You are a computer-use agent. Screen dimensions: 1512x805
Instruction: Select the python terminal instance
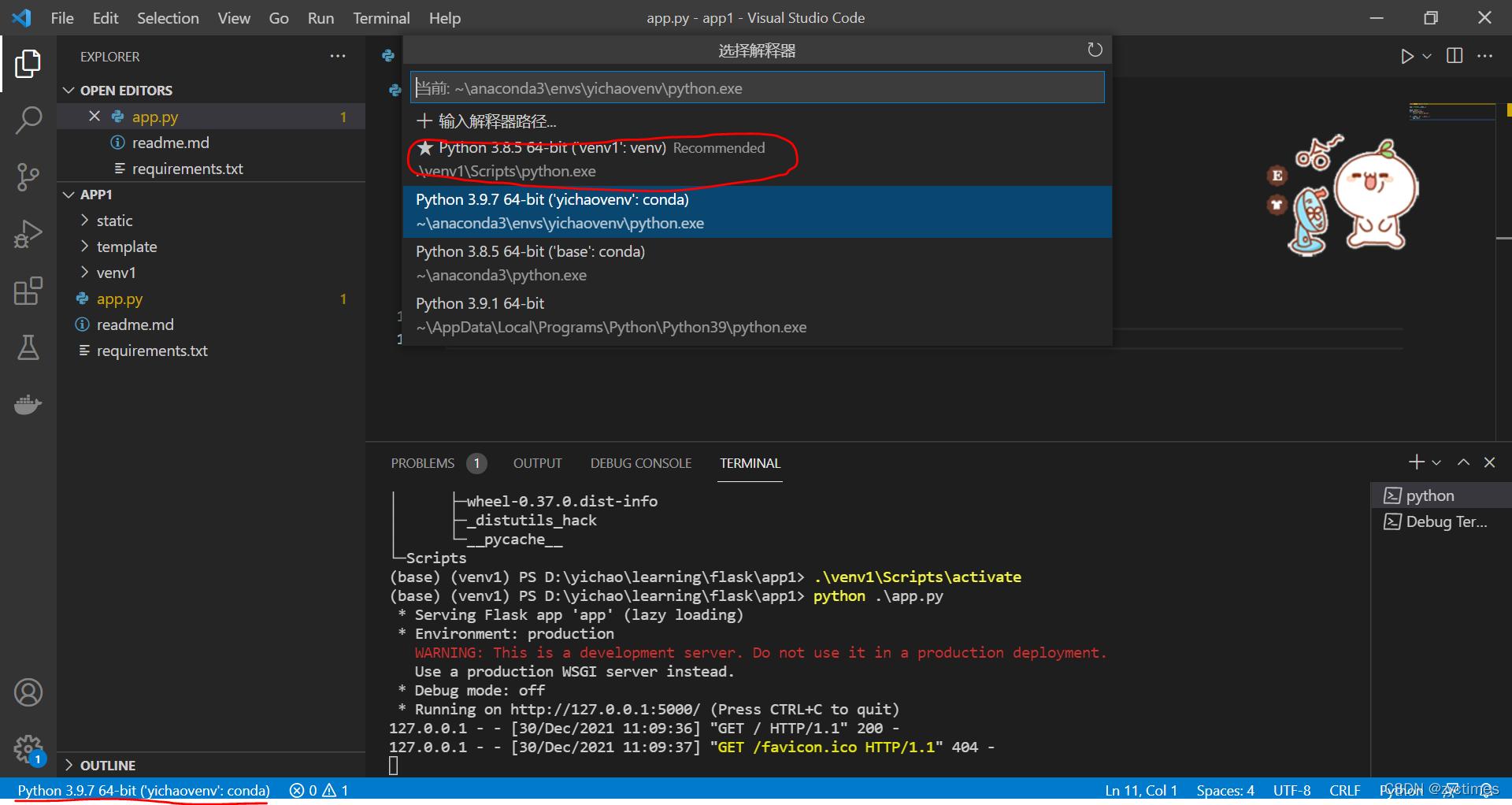pyautogui.click(x=1441, y=495)
